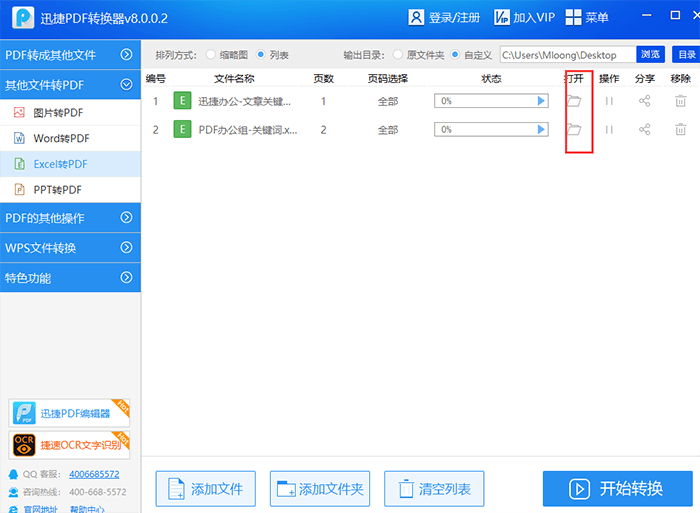Click 页码选择 column header
Viewport: 700px width, 513px height.
click(388, 79)
